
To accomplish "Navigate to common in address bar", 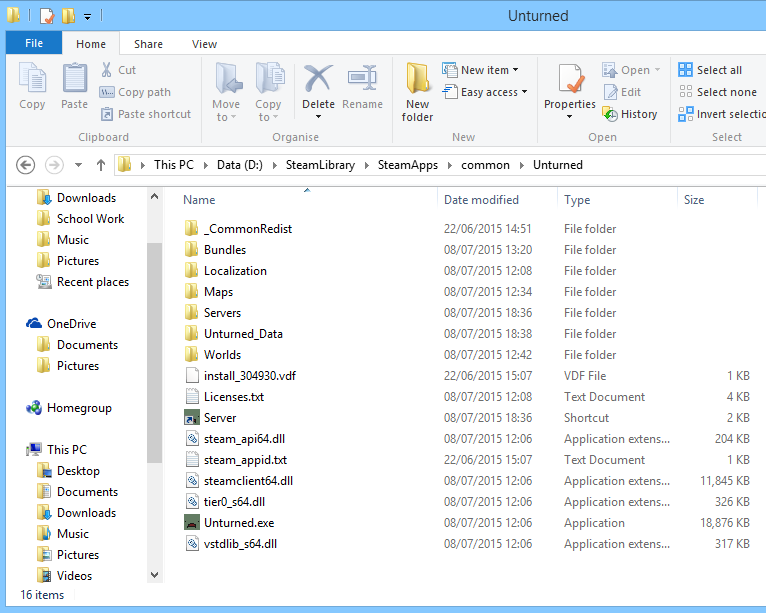I will click(x=485, y=165).
